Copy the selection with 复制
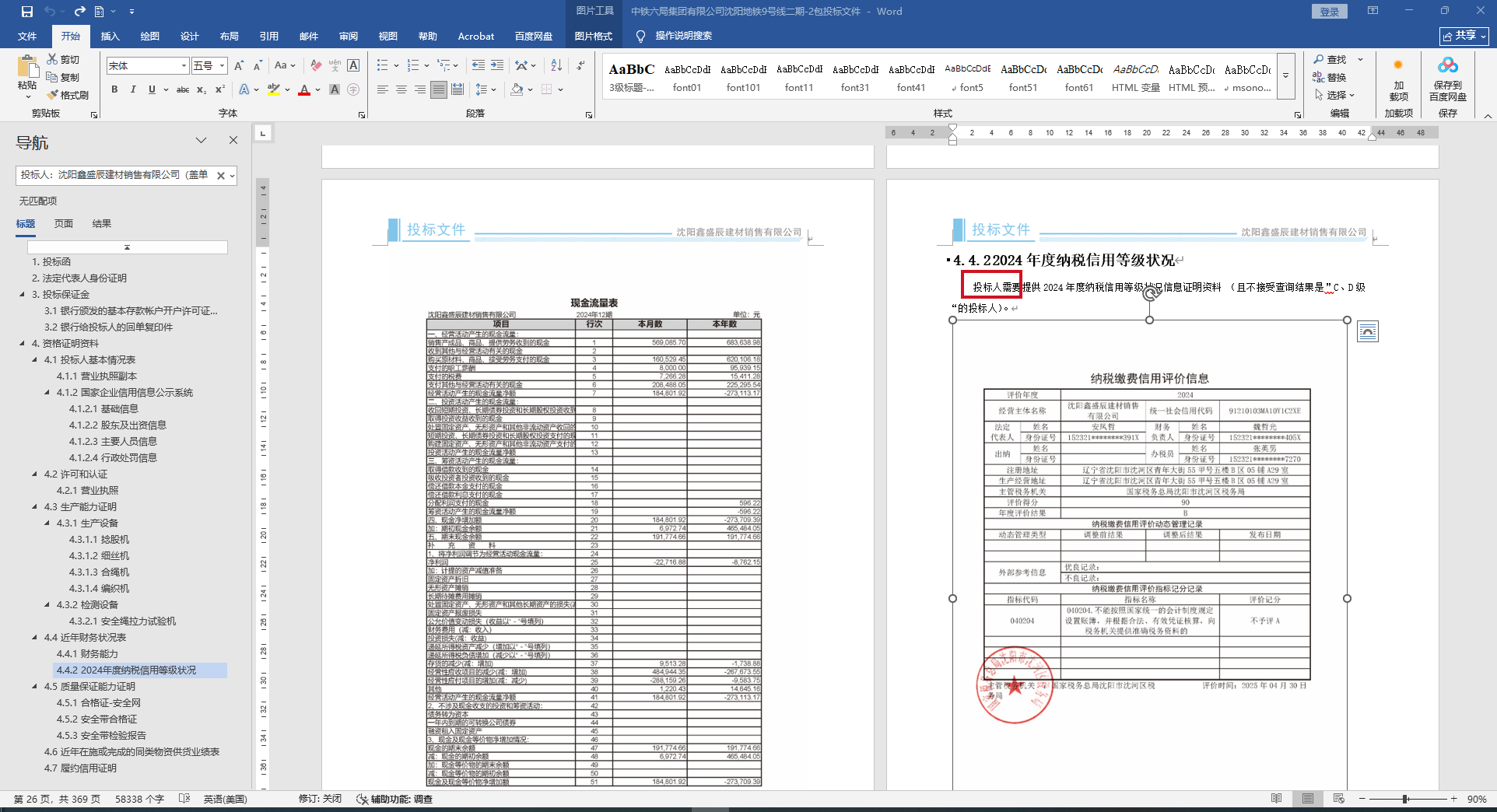 pyautogui.click(x=63, y=77)
